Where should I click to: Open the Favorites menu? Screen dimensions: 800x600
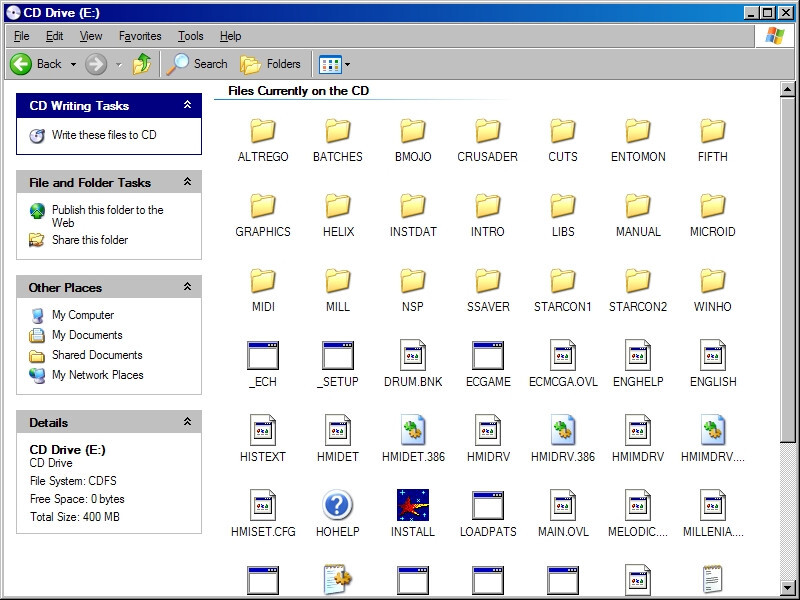click(140, 36)
